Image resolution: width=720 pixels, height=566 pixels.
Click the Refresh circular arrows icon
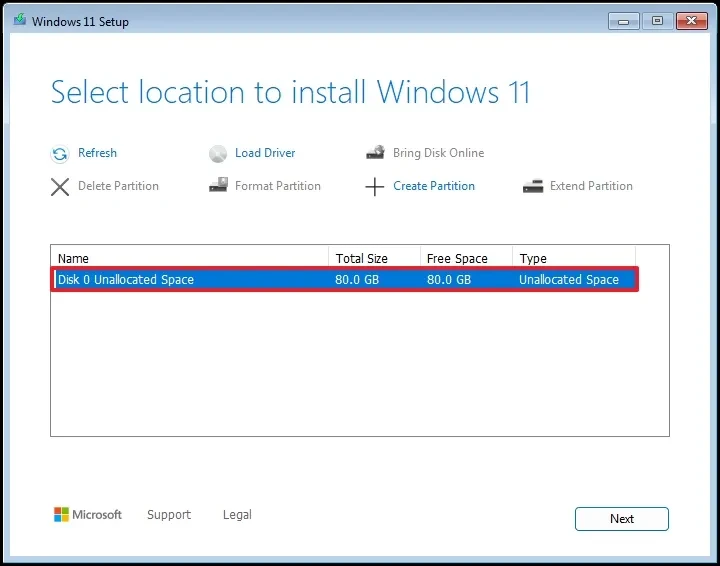click(x=59, y=154)
